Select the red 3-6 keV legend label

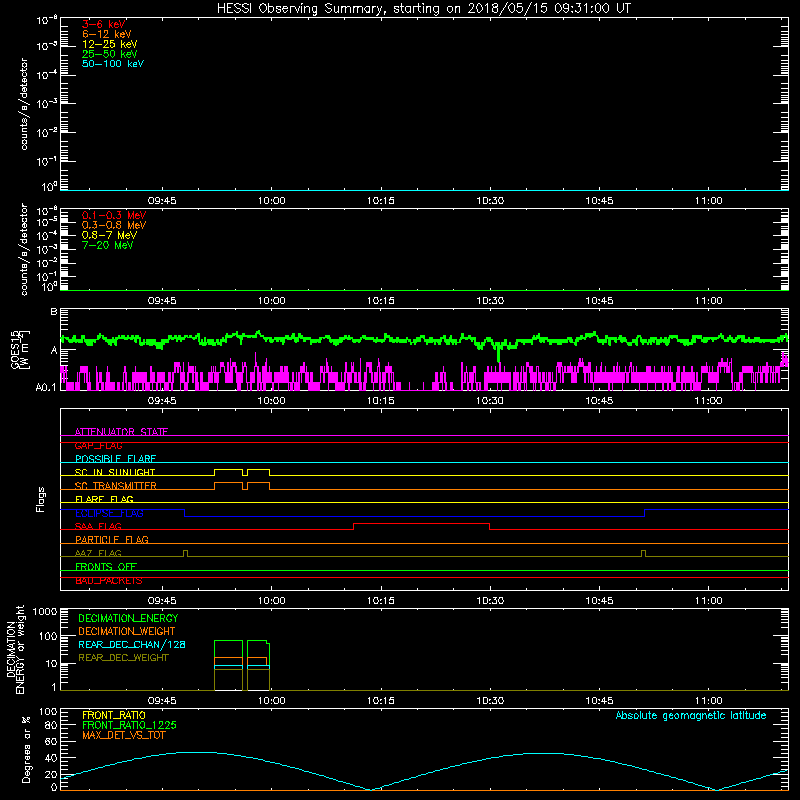click(x=104, y=24)
